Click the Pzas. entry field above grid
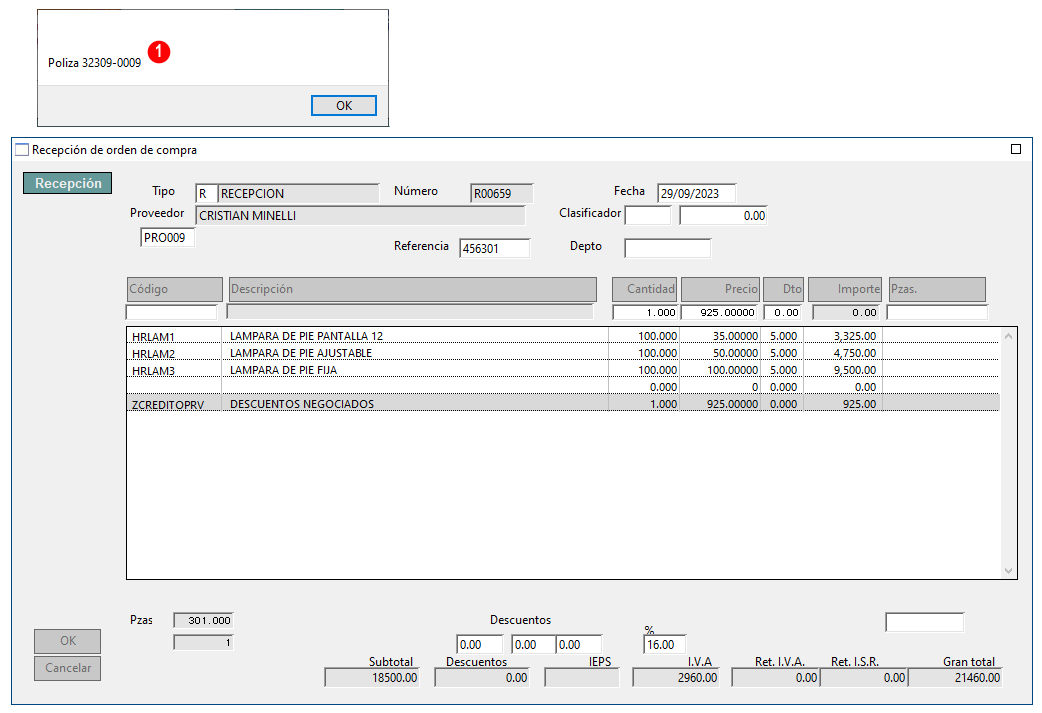This screenshot has height=713, width=1042. (937, 312)
